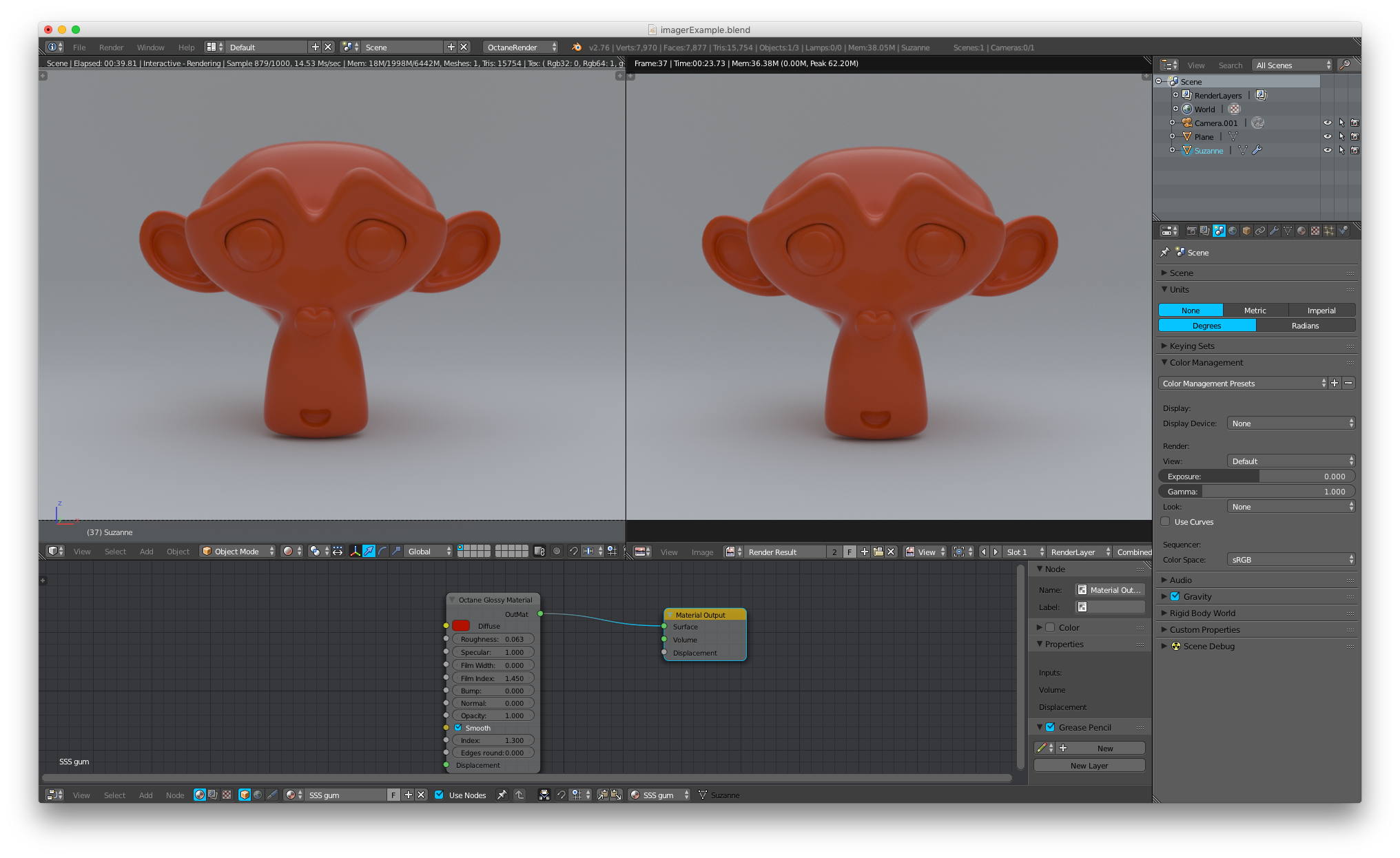Open the Modifiers wrench tab
Image resolution: width=1400 pixels, height=858 pixels.
tap(1274, 231)
